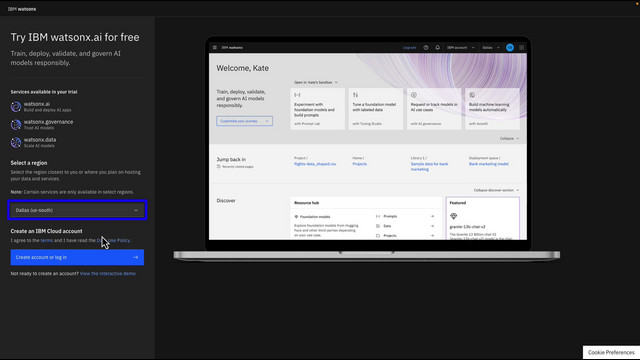Click 'Try IBM watsonx.ai for free' heading
The height and width of the screenshot is (360, 640).
pos(75,37)
